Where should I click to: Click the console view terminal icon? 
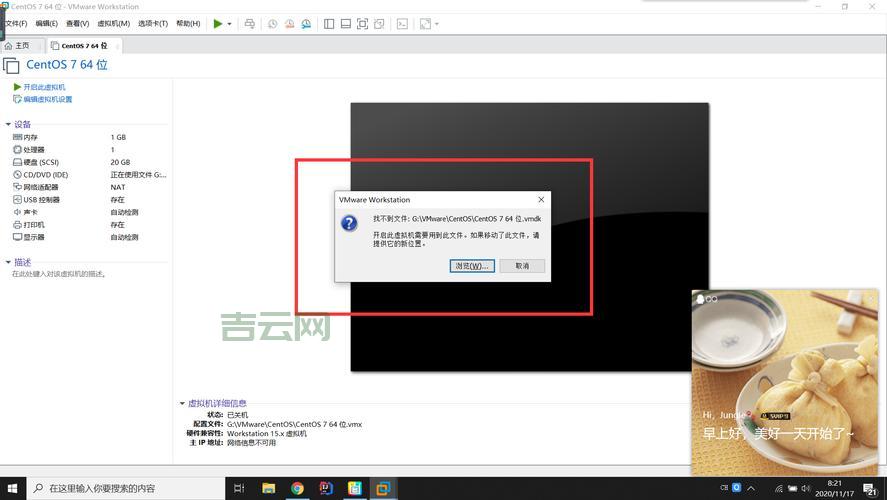[402, 24]
